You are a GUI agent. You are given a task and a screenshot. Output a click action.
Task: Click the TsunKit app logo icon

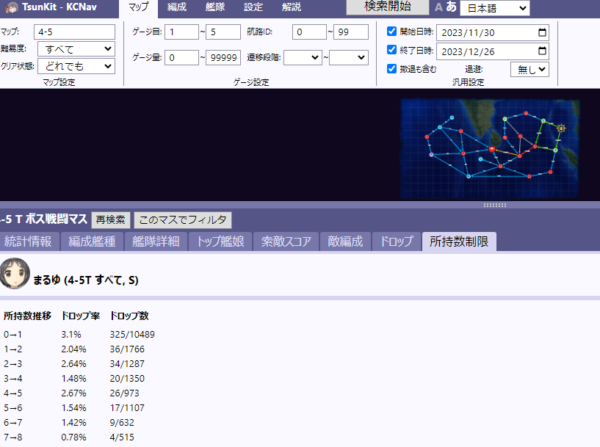point(10,7)
